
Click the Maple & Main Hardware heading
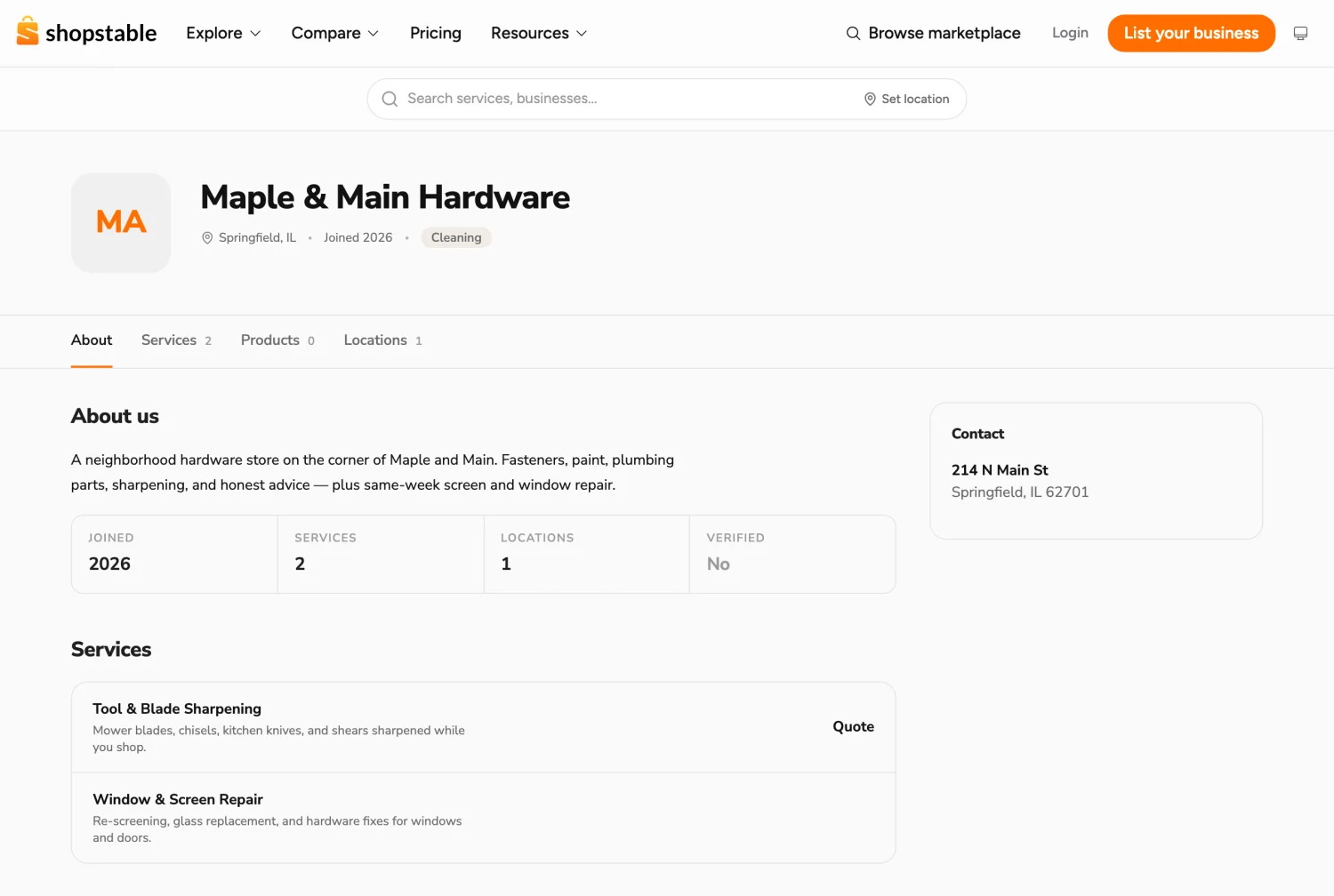385,197
